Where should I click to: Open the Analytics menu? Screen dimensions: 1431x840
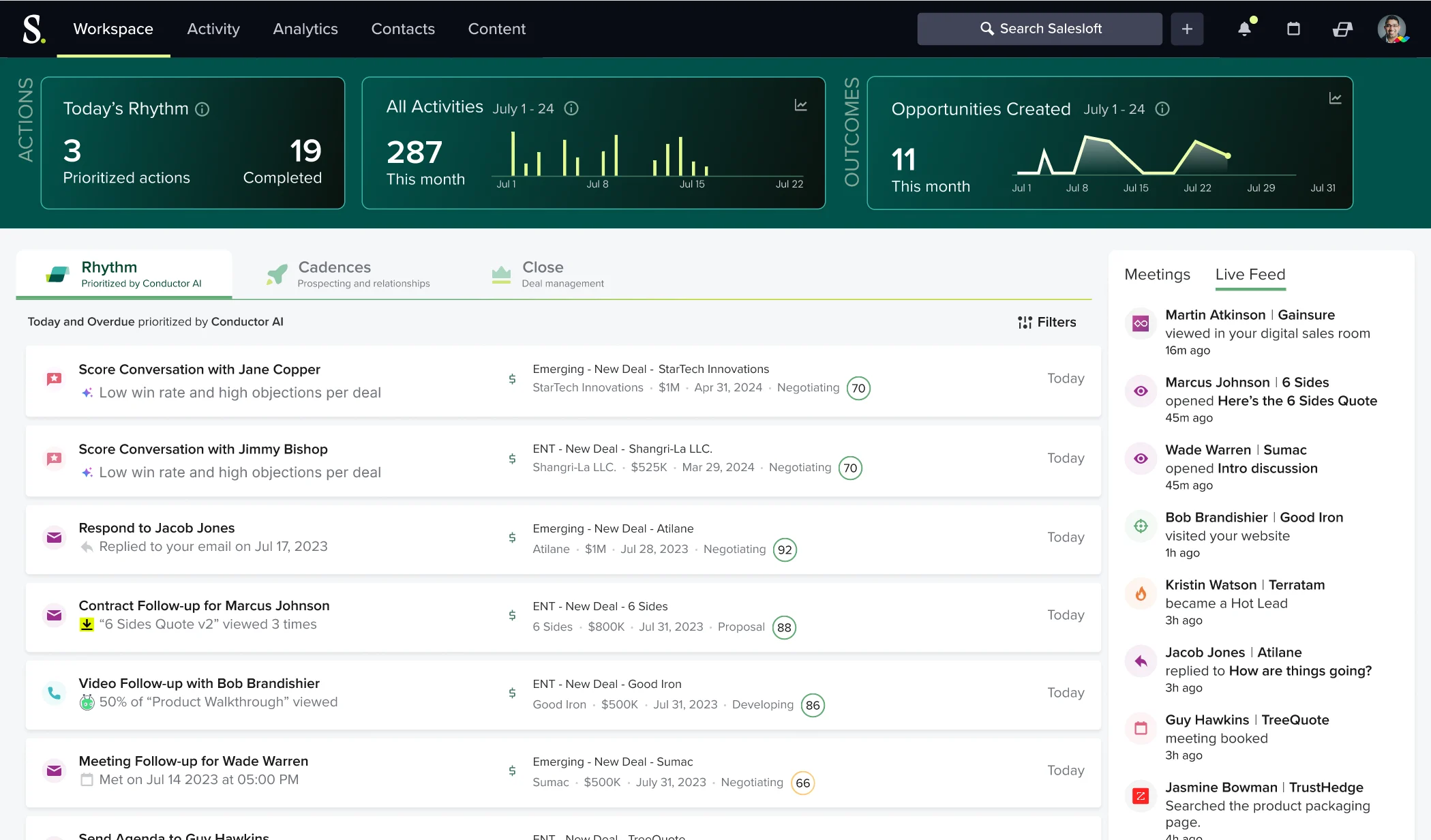(x=305, y=29)
